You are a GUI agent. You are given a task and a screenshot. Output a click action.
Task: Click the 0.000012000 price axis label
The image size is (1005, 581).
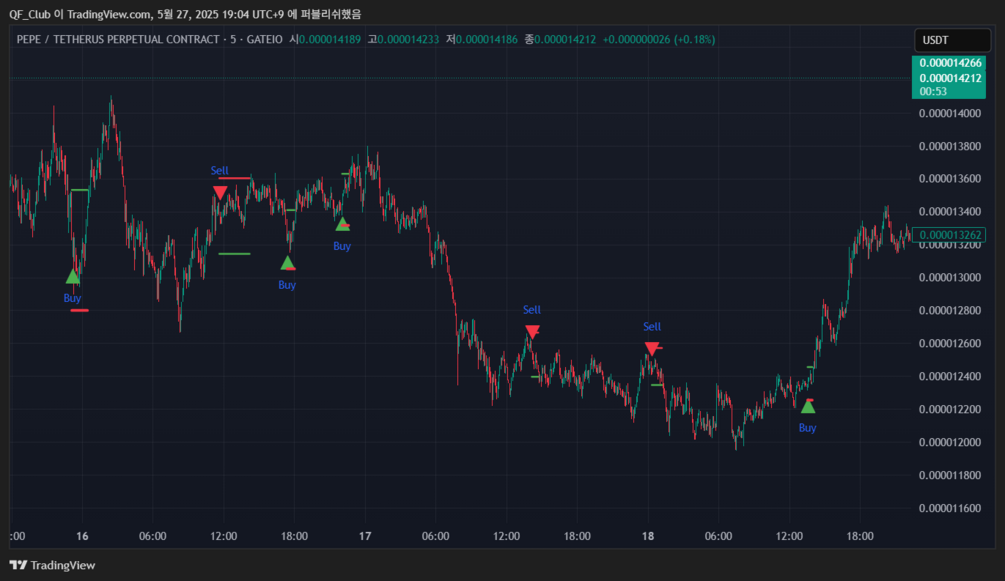click(949, 442)
